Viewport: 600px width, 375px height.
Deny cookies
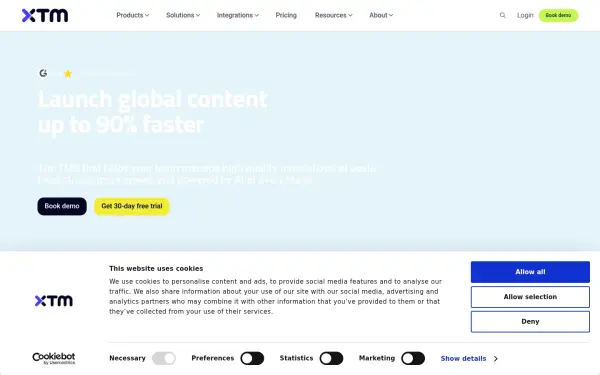point(530,322)
